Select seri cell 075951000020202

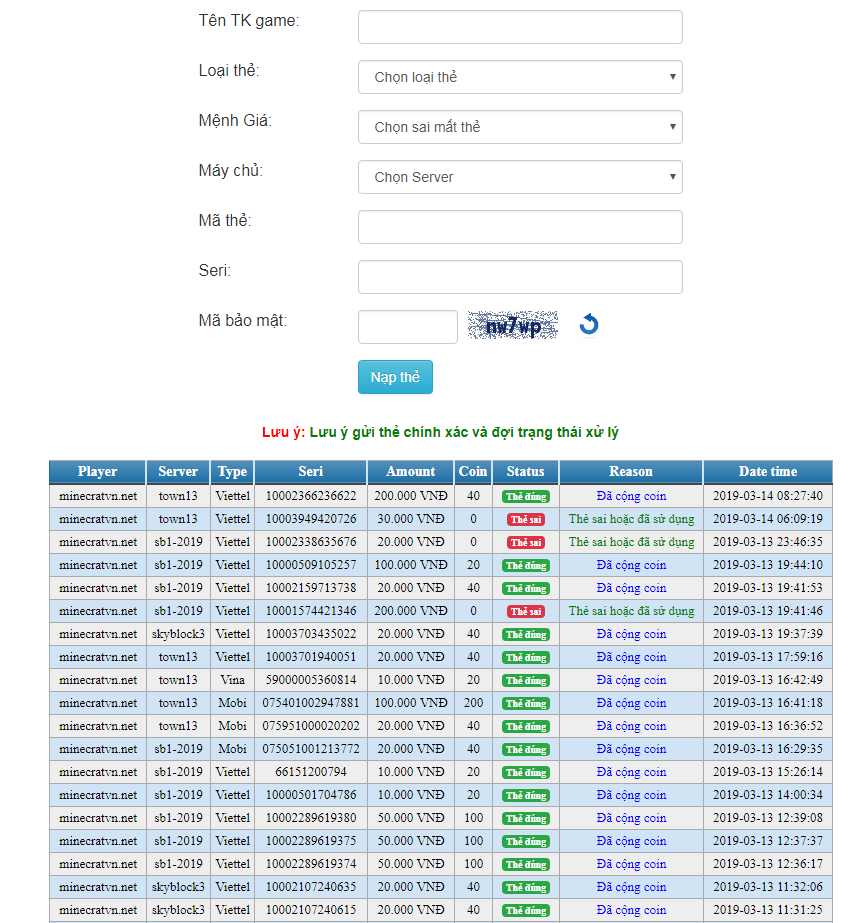click(311, 726)
